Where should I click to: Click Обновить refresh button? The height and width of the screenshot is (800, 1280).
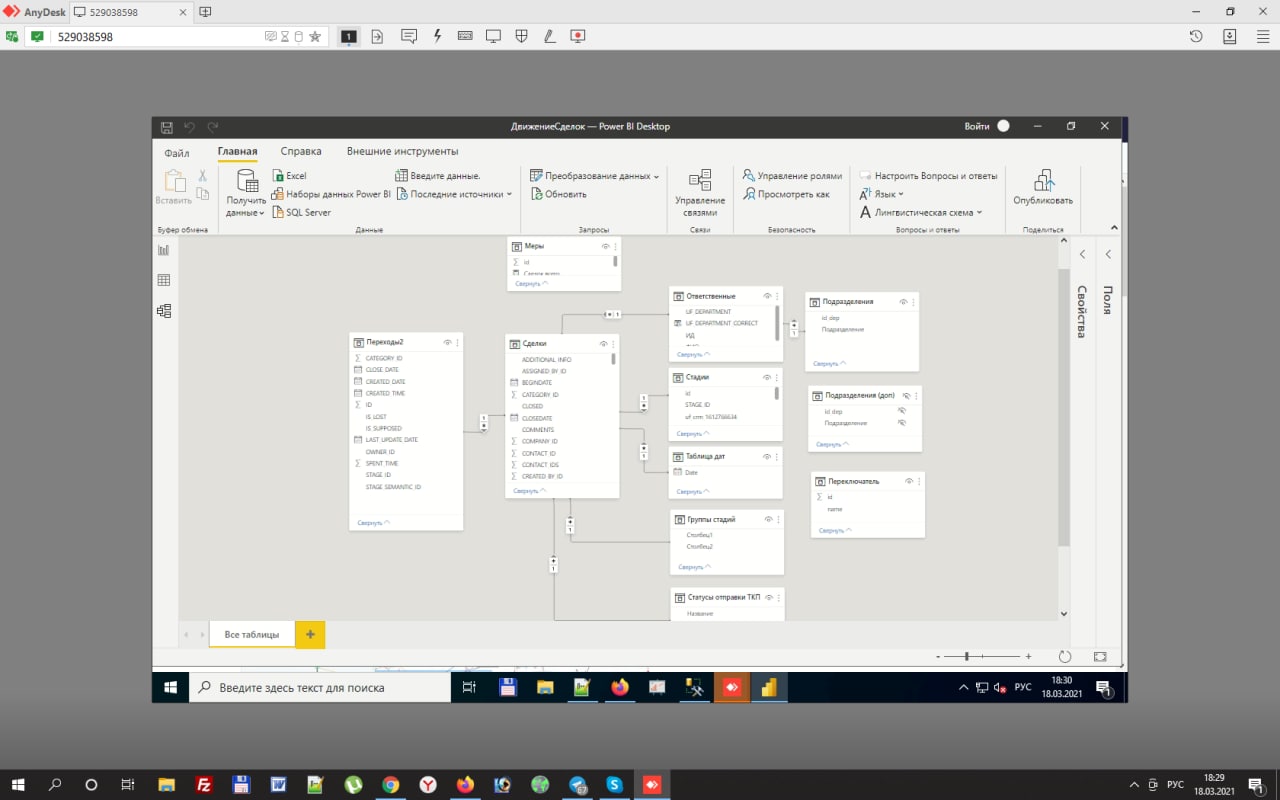(559, 194)
